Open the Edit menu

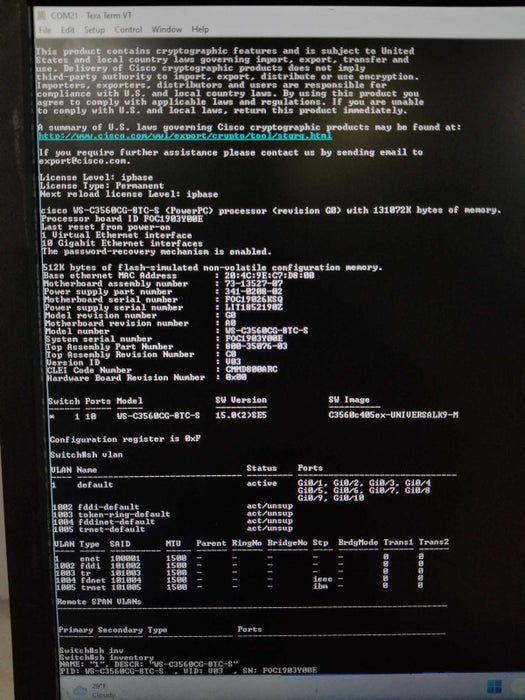click(67, 29)
